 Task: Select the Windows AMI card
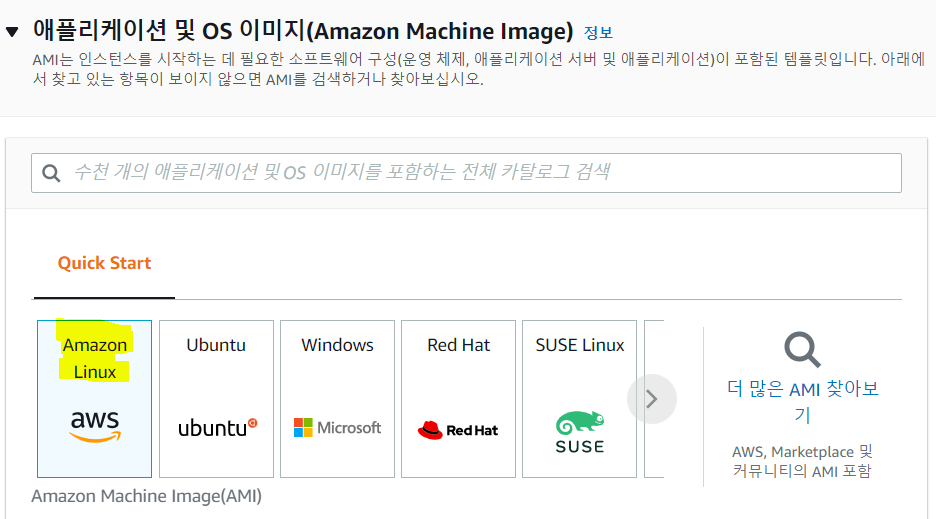[x=337, y=398]
